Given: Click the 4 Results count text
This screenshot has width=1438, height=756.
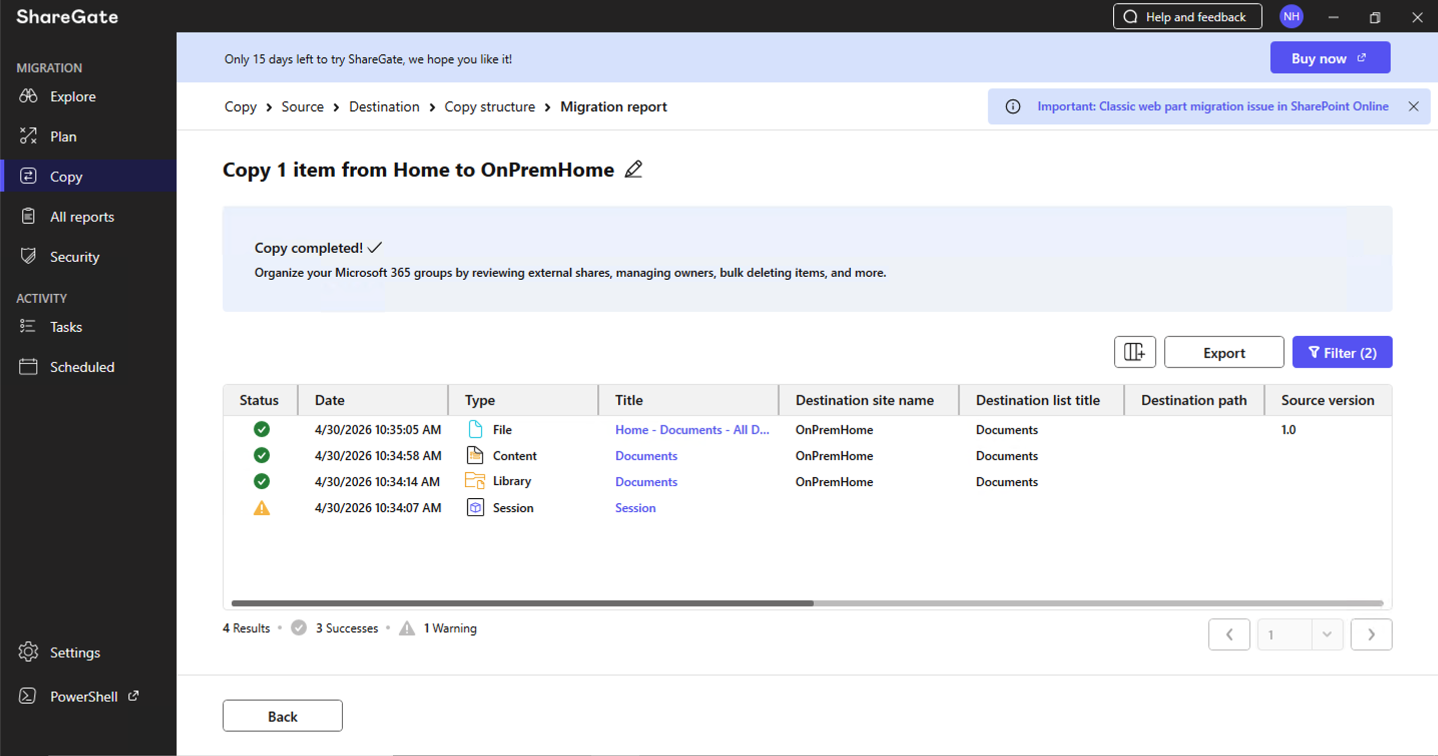Looking at the screenshot, I should [x=246, y=628].
